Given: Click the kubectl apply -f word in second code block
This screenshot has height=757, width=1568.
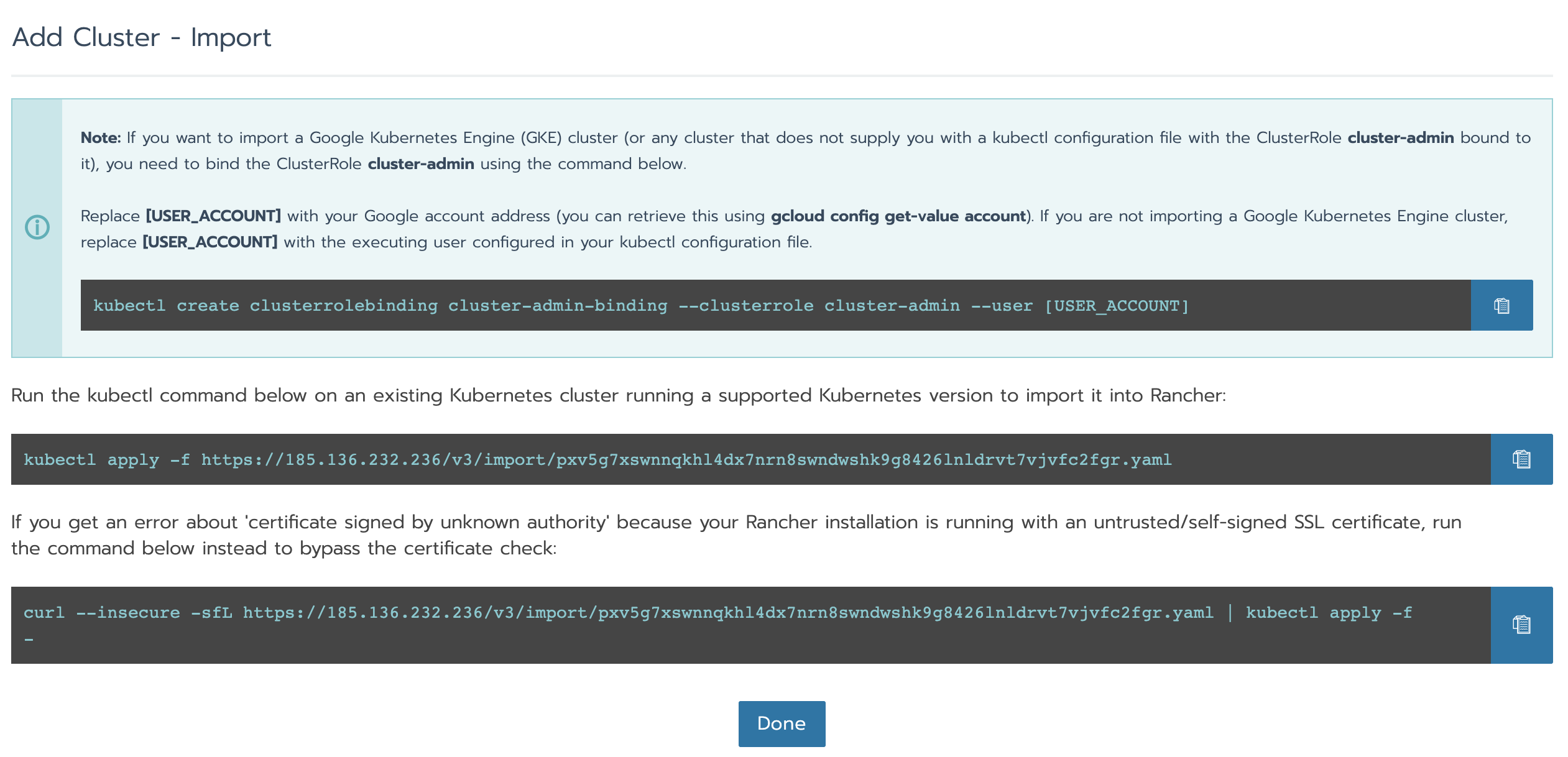Looking at the screenshot, I should point(106,460).
